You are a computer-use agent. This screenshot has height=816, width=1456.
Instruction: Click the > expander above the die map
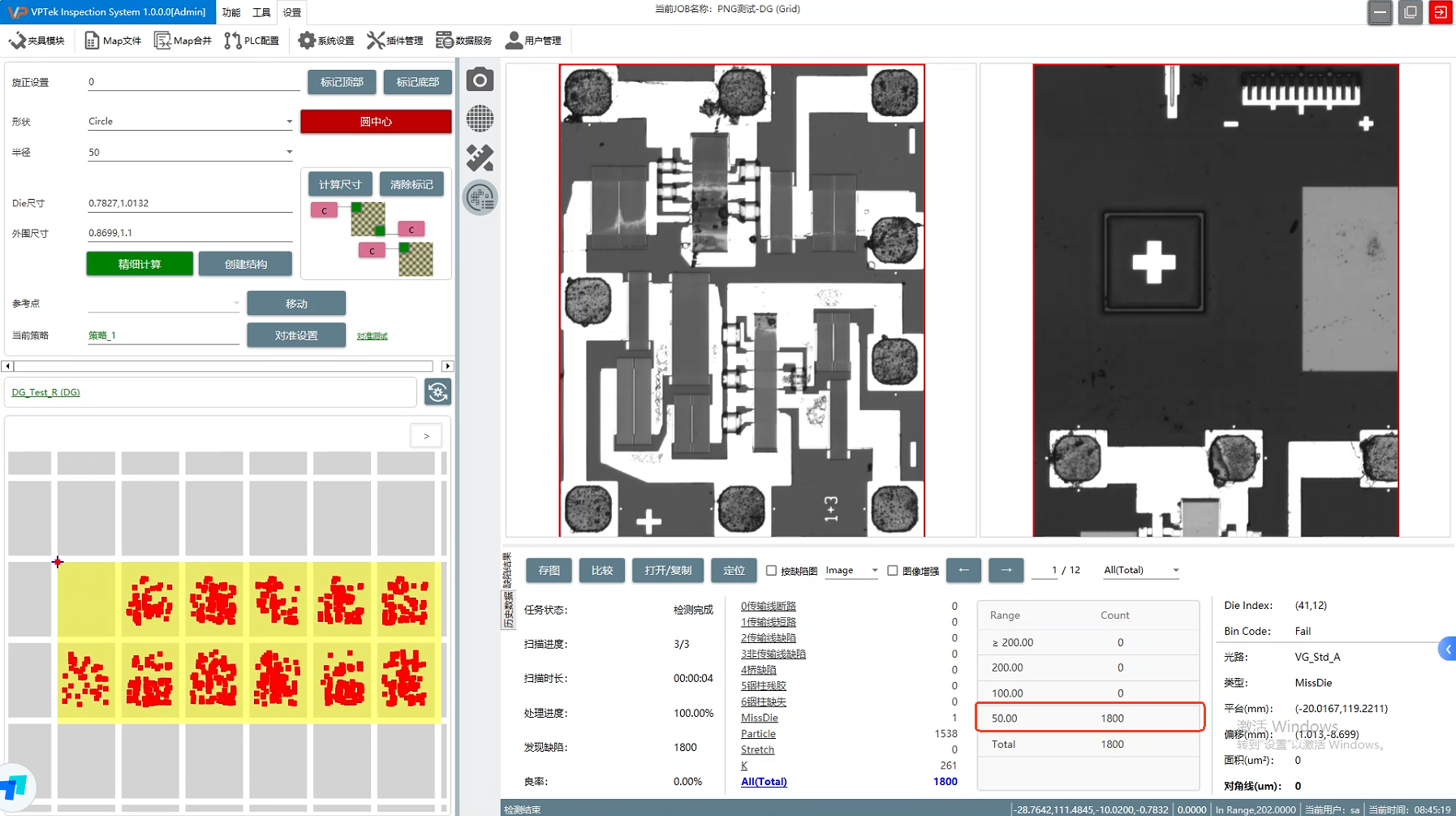(426, 436)
